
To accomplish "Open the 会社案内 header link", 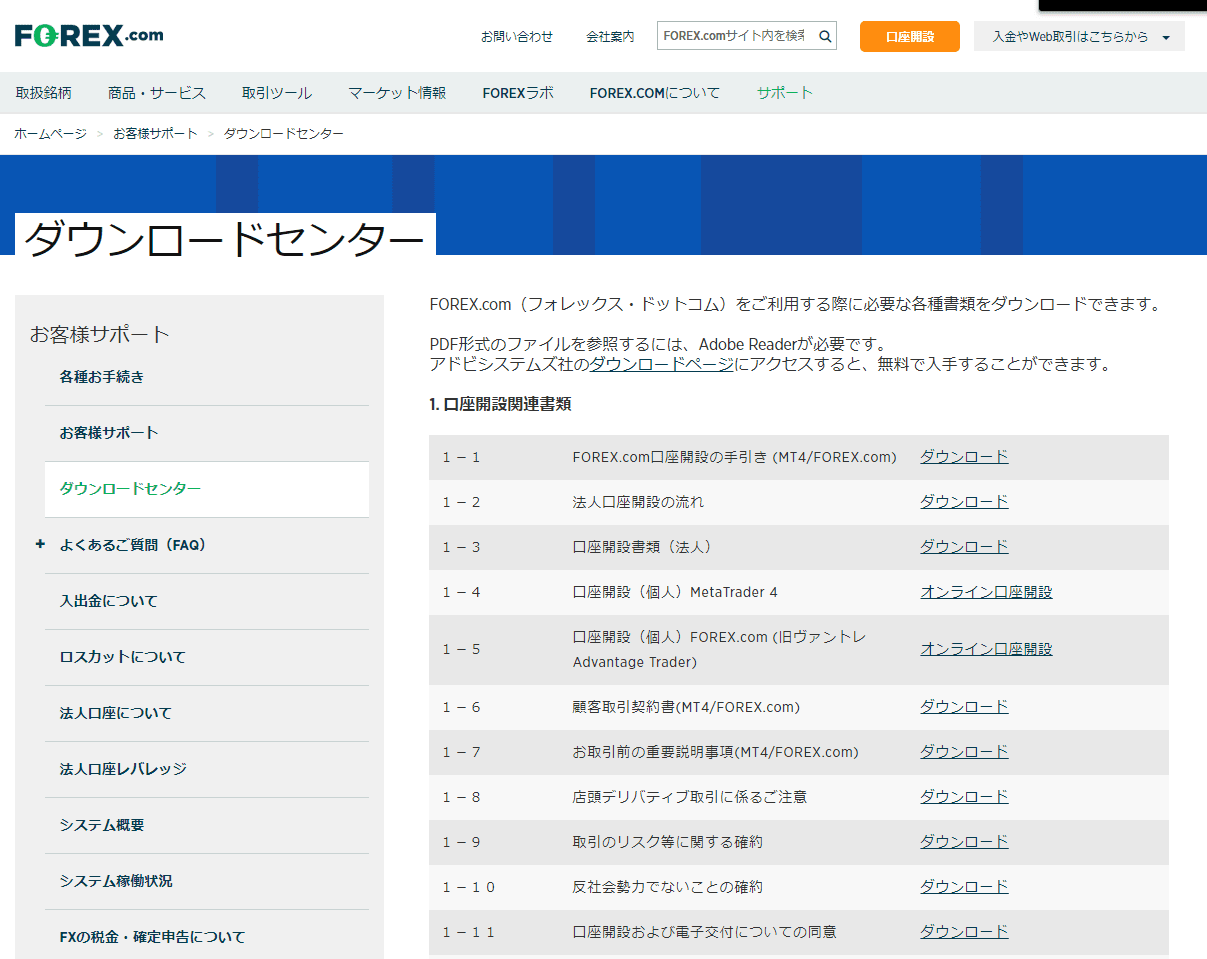I will (610, 37).
